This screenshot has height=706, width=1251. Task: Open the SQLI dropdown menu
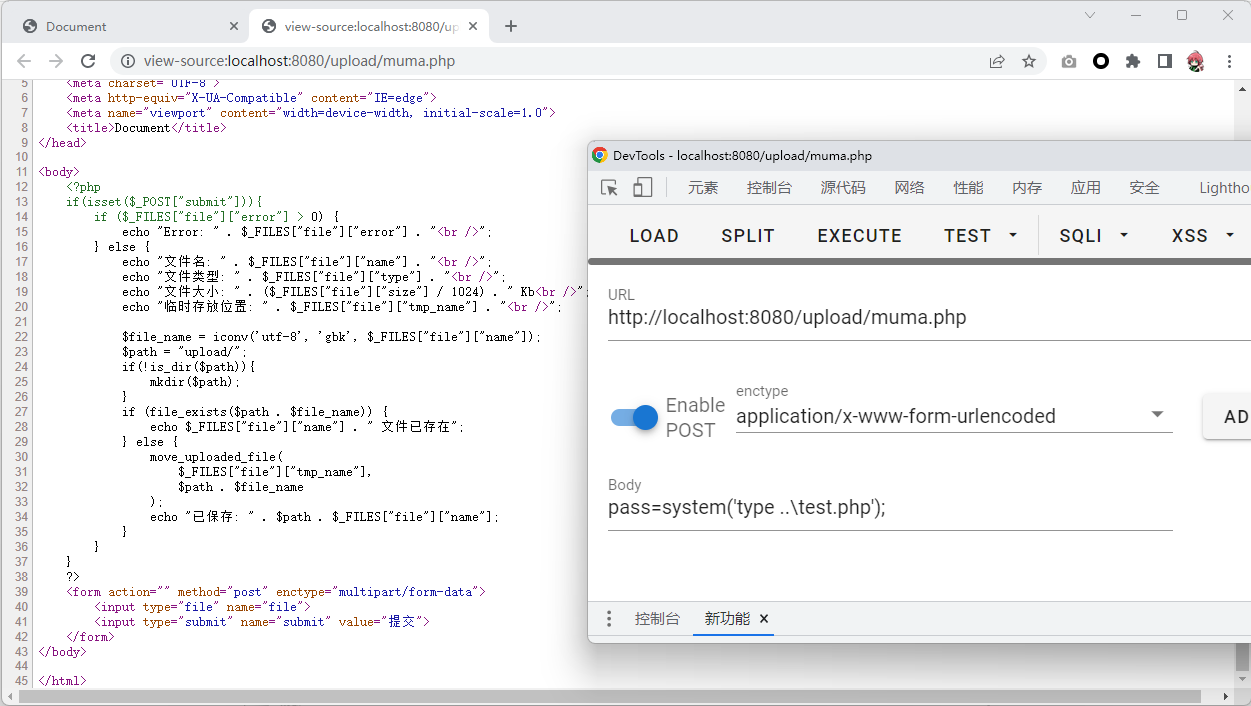point(1093,236)
